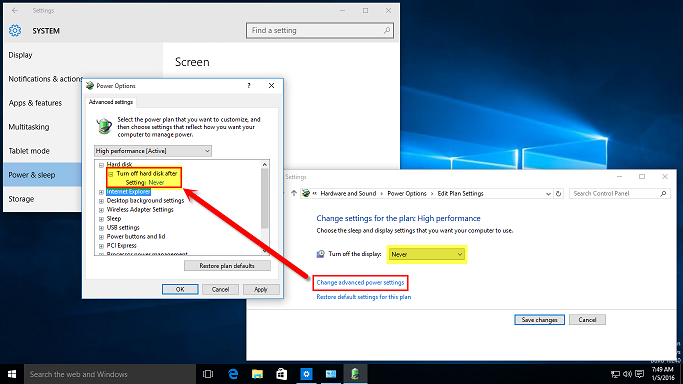Click Cancel in Power Options dialog
The height and width of the screenshot is (384, 683).
point(220,290)
